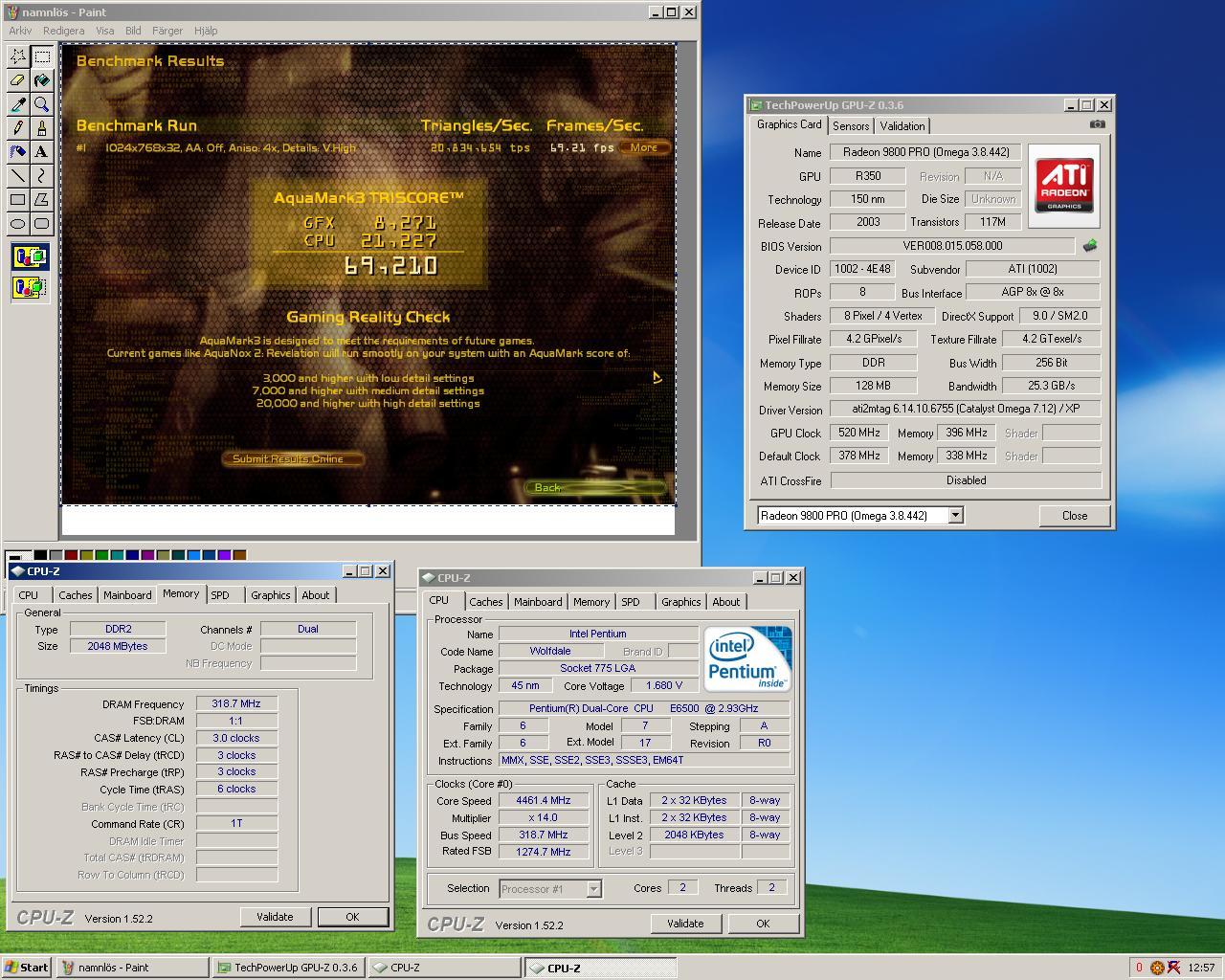Select the Curve tool in Paint
The height and width of the screenshot is (980, 1225).
click(x=41, y=176)
